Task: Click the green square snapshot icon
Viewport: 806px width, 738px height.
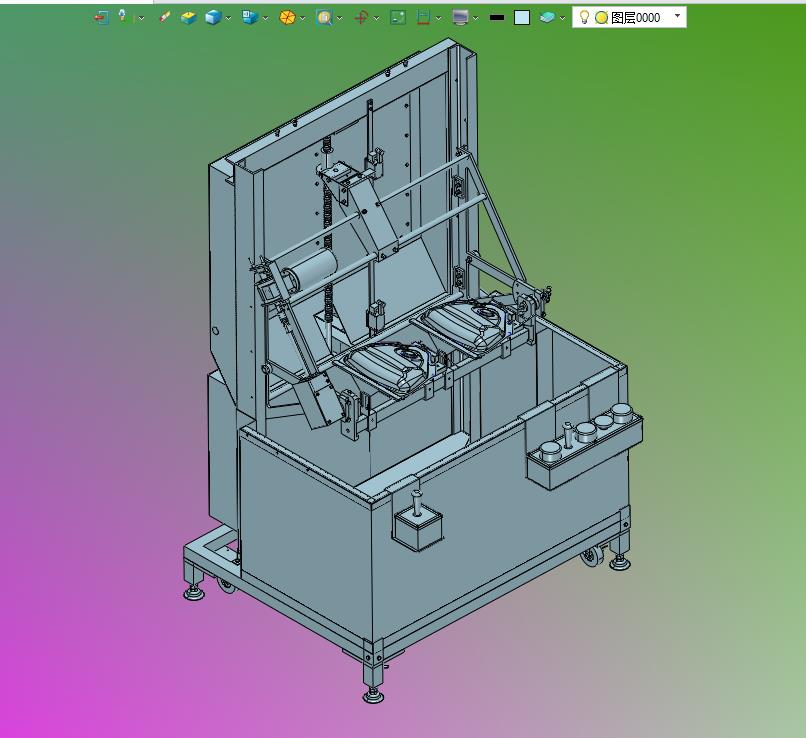Action: (398, 18)
